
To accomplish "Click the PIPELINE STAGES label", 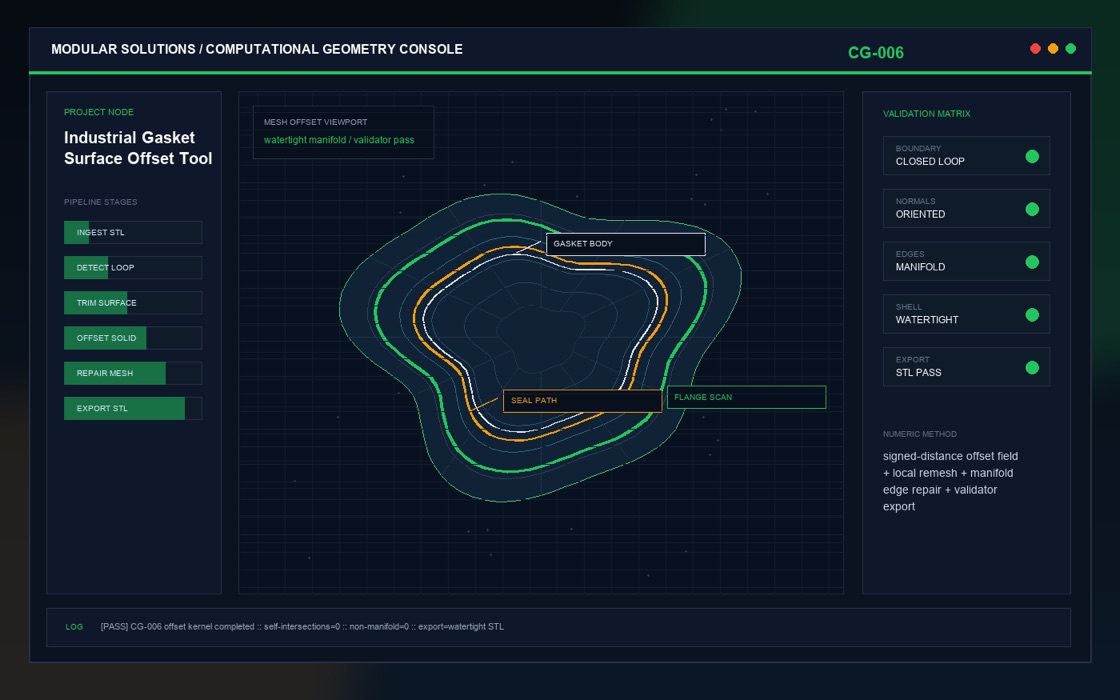I will coord(101,202).
